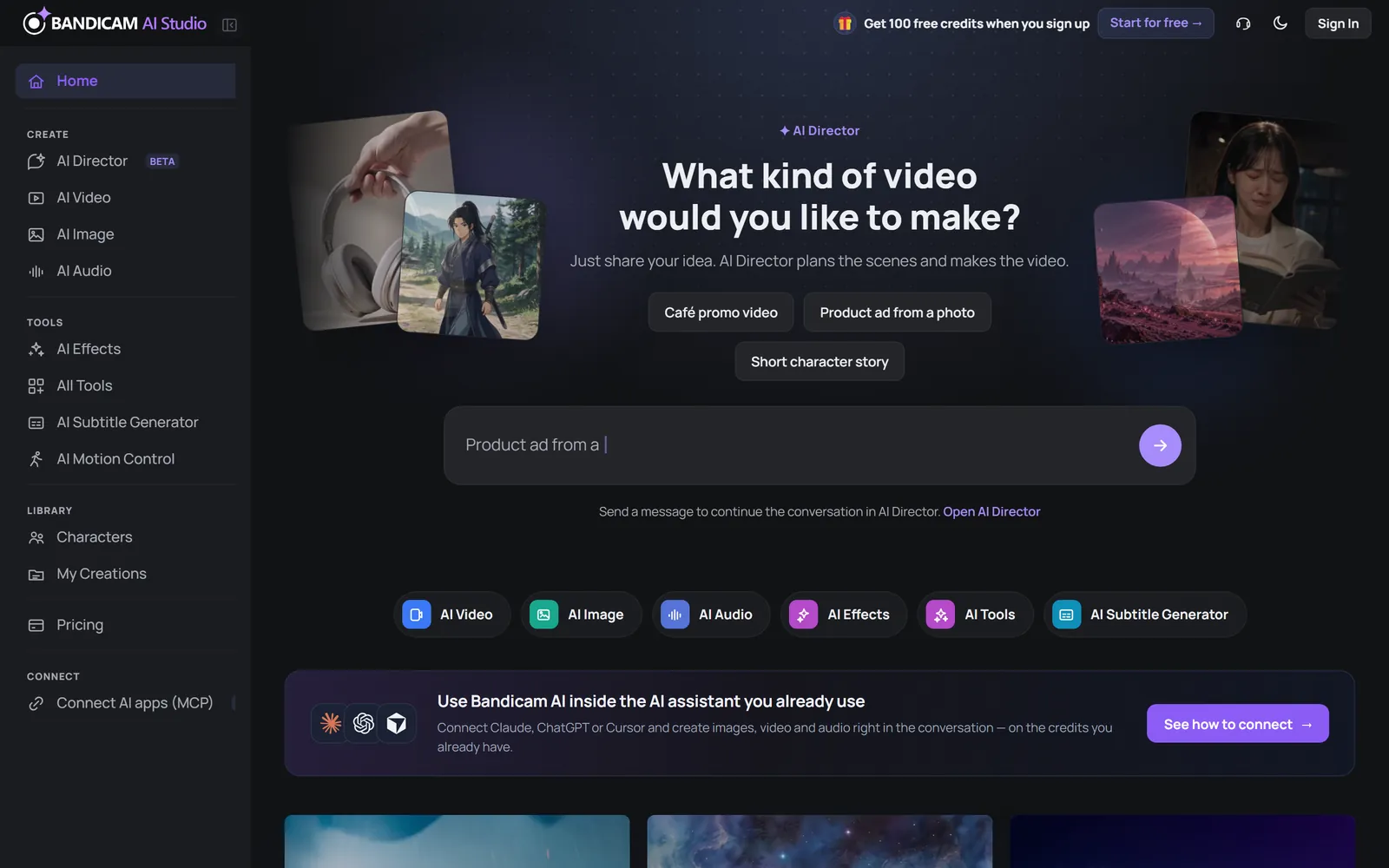Open AI Motion Control in the sidebar
The image size is (1389, 868).
(126, 459)
